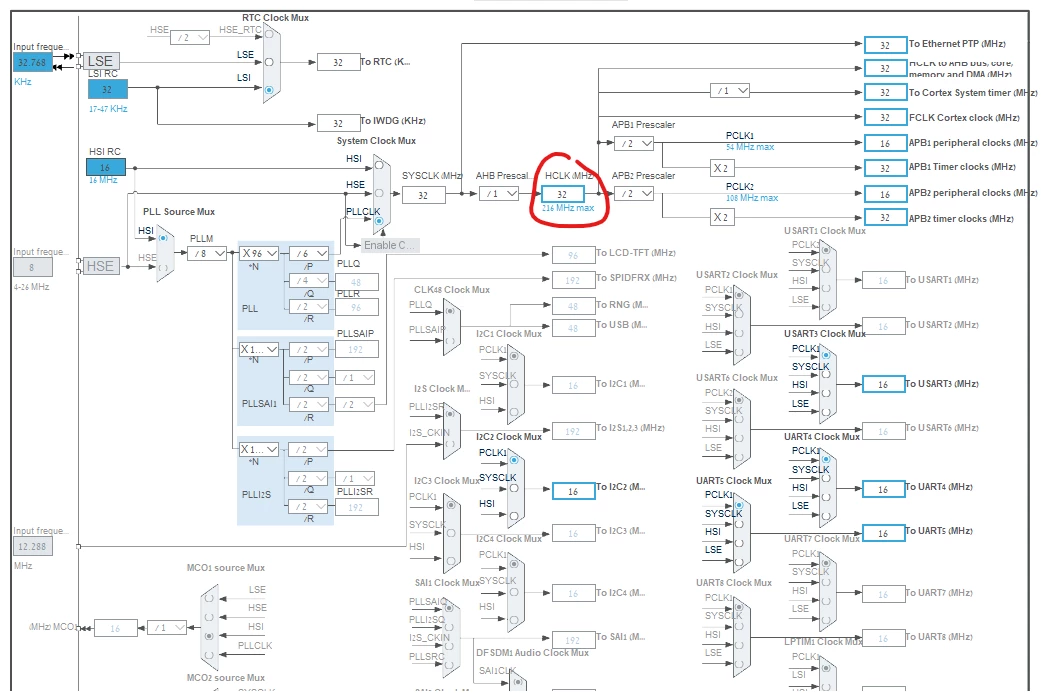Choose HSI on System Clock Mux
Image resolution: width=1063 pixels, height=693 pixels.
(379, 165)
